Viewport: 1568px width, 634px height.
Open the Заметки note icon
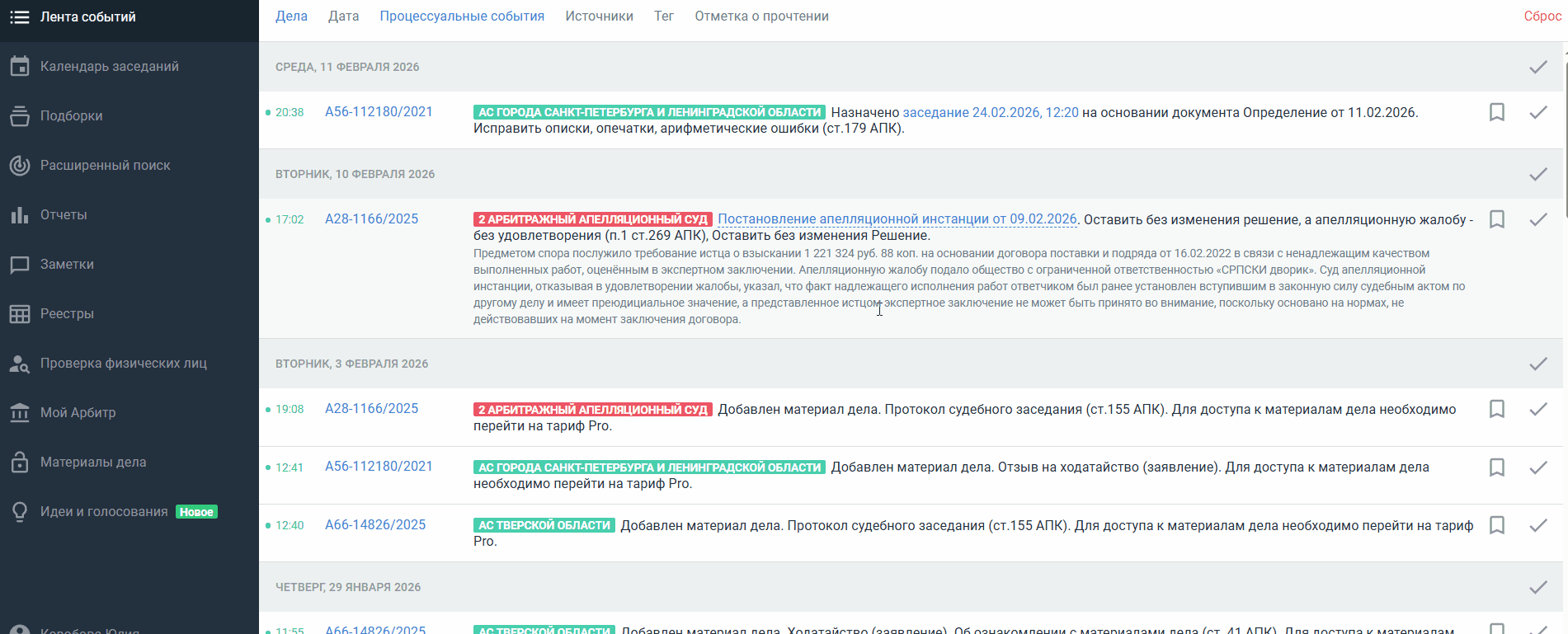20,265
